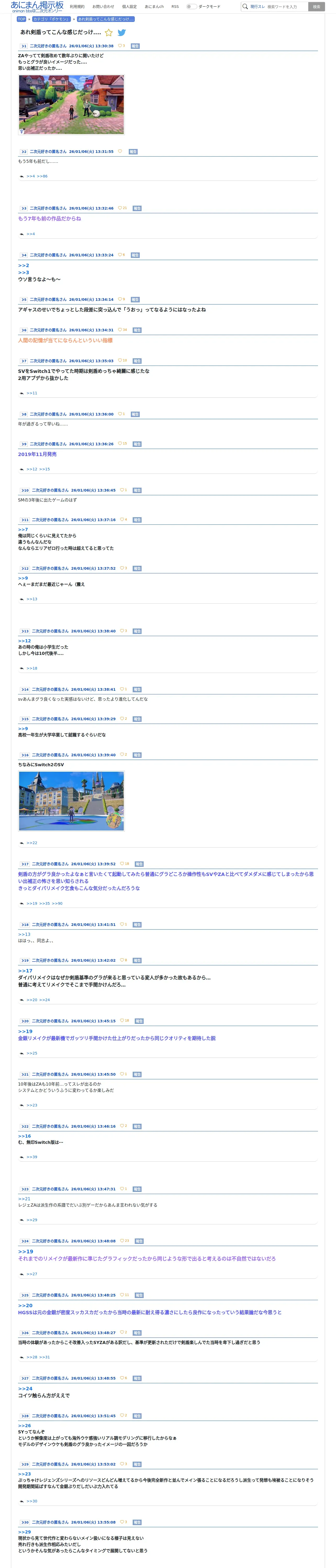Go to 個人設定
The width and height of the screenshot is (336, 1568).
[129, 7]
